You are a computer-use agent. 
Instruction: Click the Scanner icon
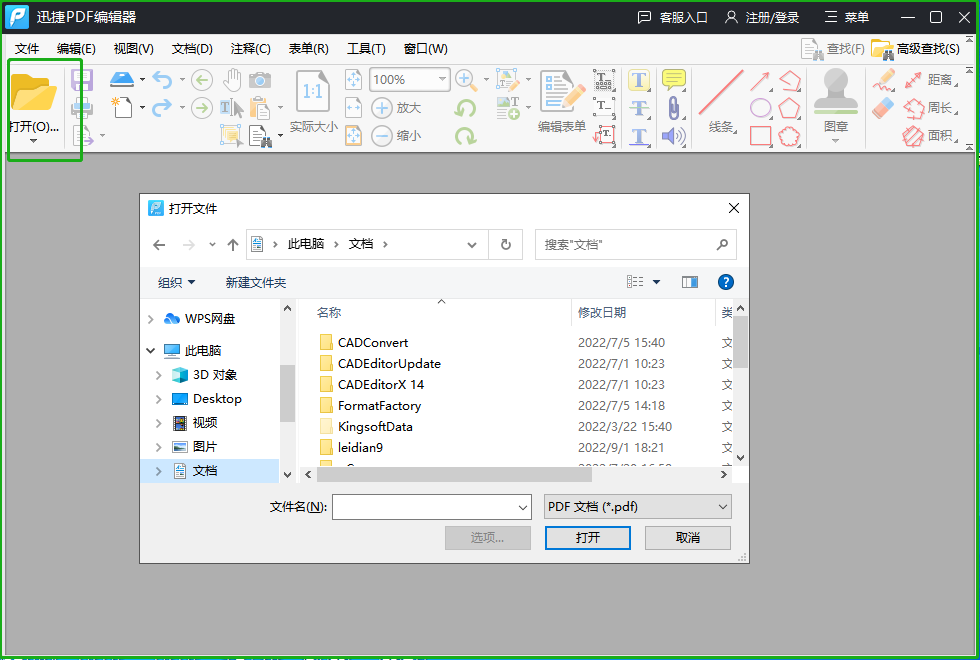(121, 79)
